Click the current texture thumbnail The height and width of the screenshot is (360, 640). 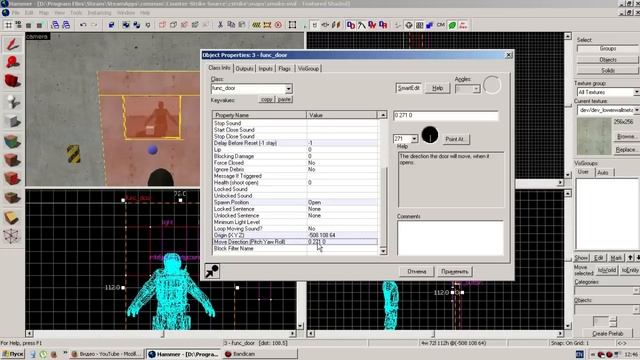click(594, 137)
